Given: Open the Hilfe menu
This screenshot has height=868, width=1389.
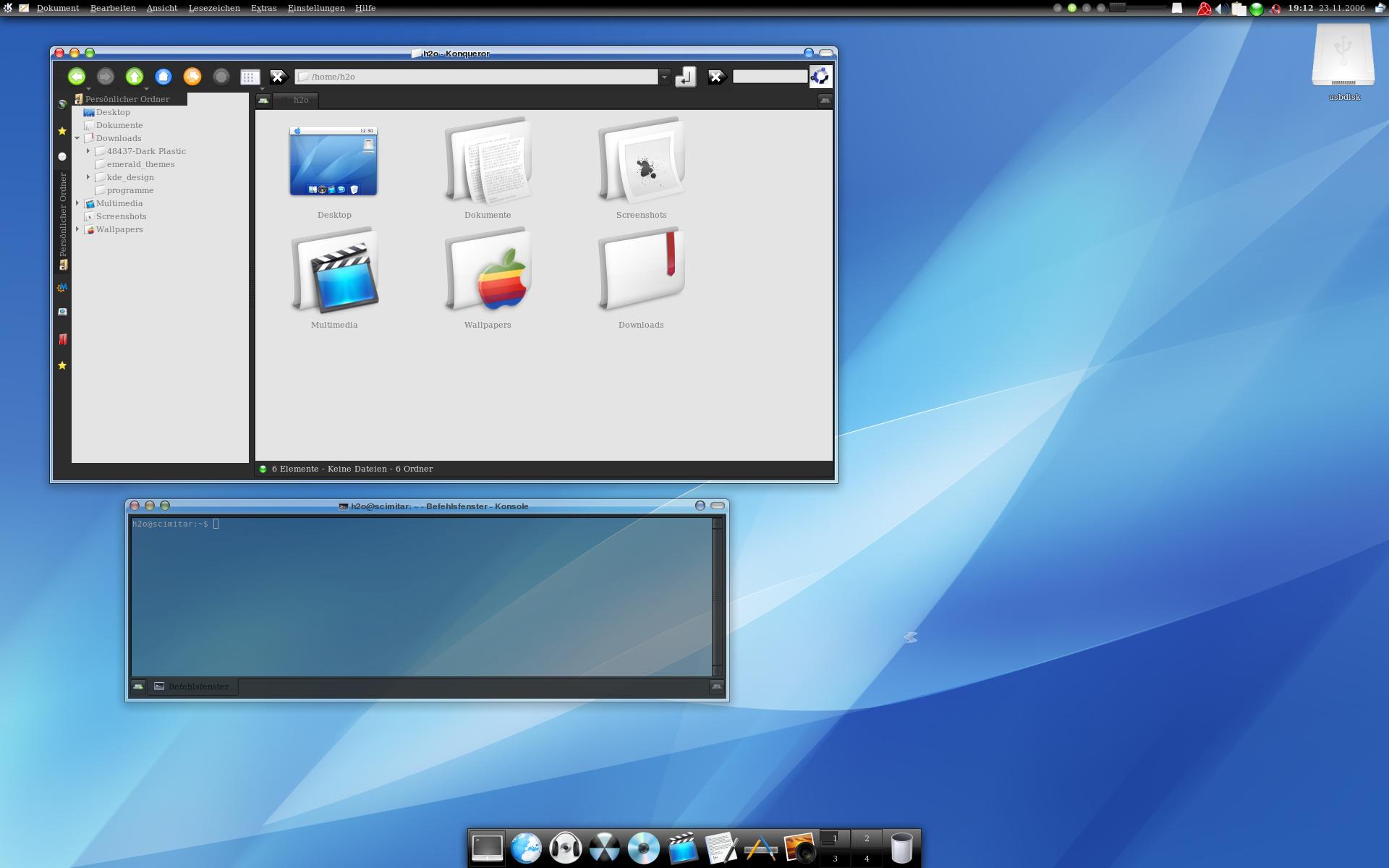Looking at the screenshot, I should pyautogui.click(x=365, y=8).
